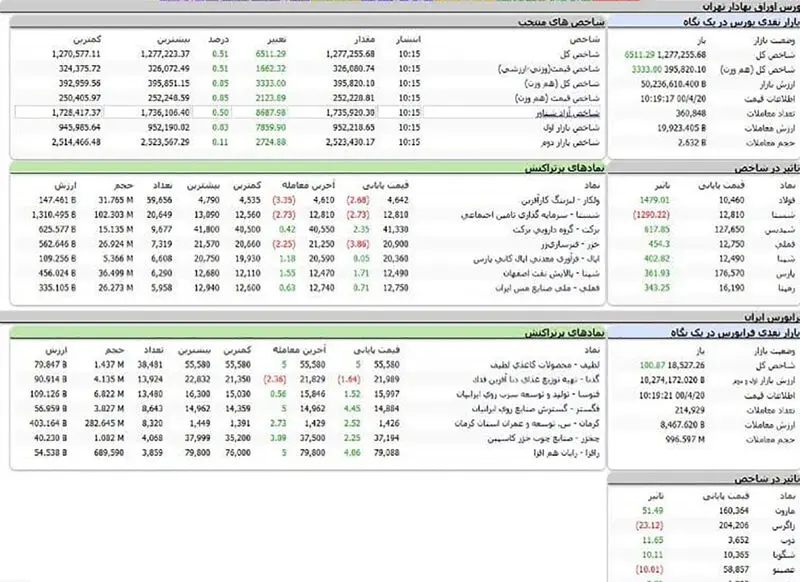Viewport: 800px width, 582px height.
Task: Click the 1,277,223.37 highest value cell
Action: [165, 54]
